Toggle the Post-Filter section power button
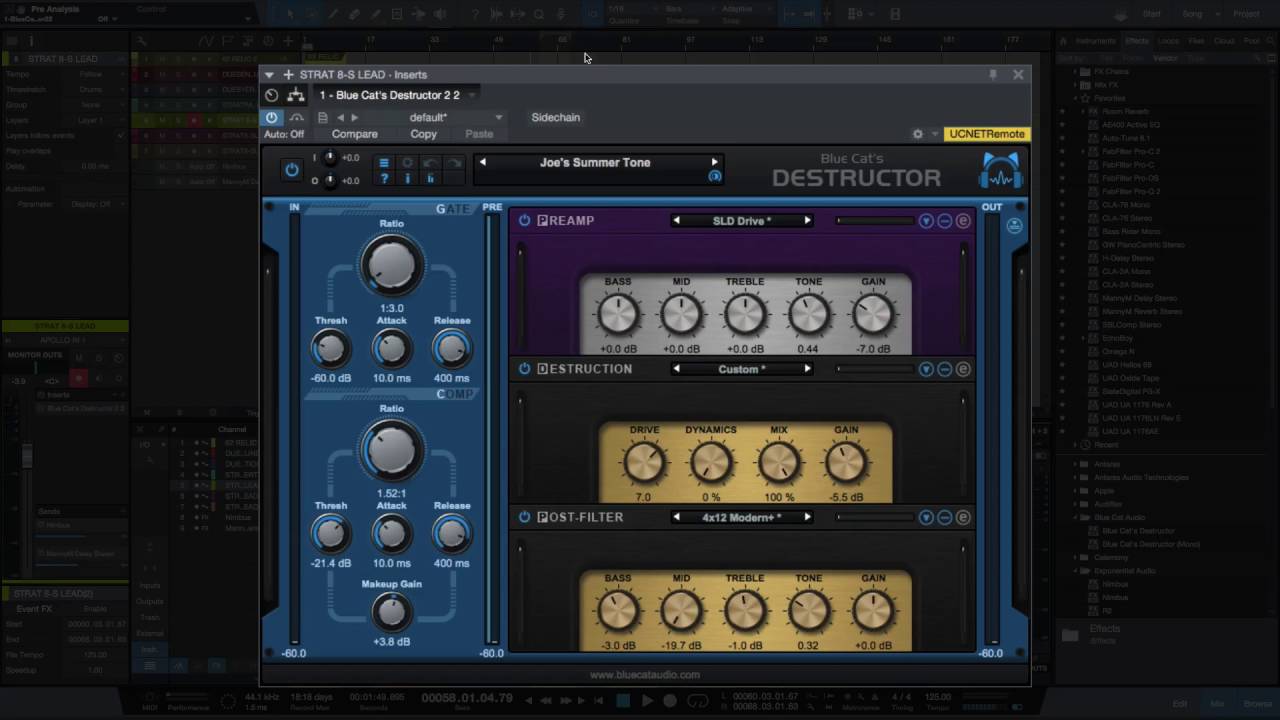The height and width of the screenshot is (720, 1280). pos(524,517)
